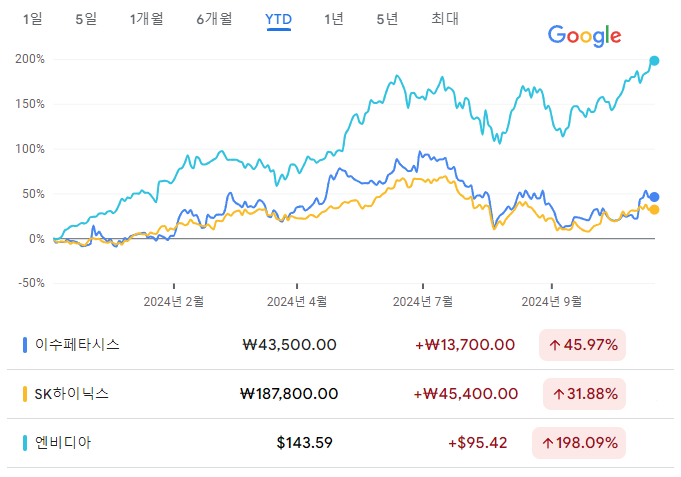Click the SK하이닉스 yellow end dot
The width and height of the screenshot is (681, 477).
pos(654,210)
